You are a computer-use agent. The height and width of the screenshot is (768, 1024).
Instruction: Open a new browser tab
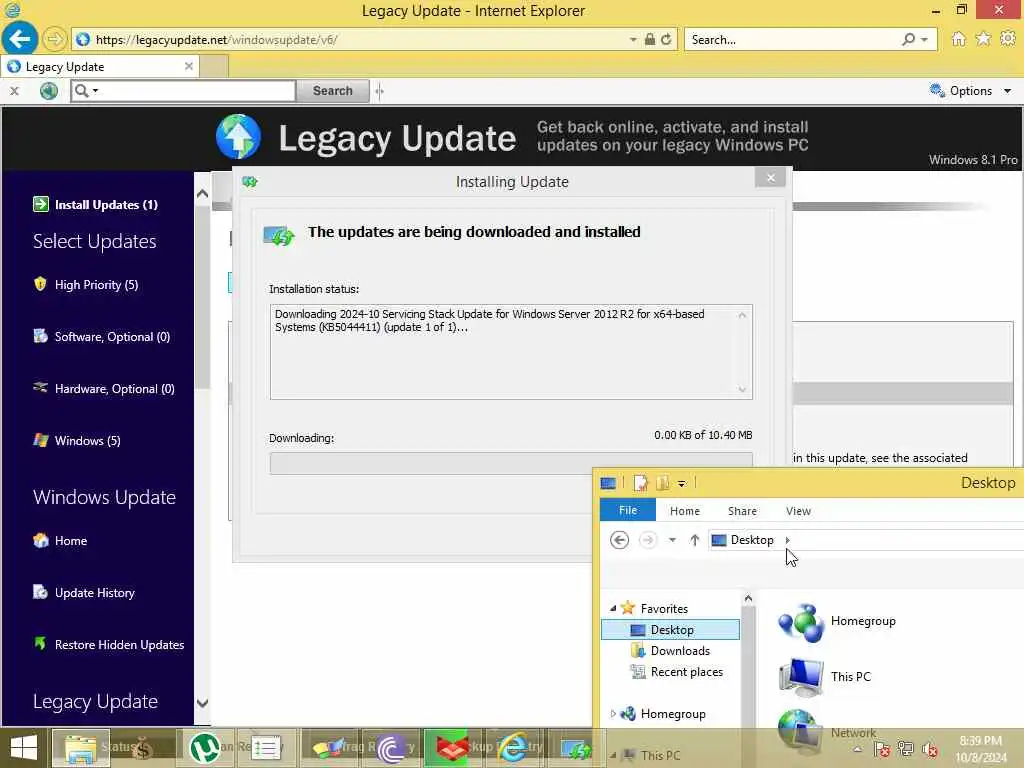point(214,67)
